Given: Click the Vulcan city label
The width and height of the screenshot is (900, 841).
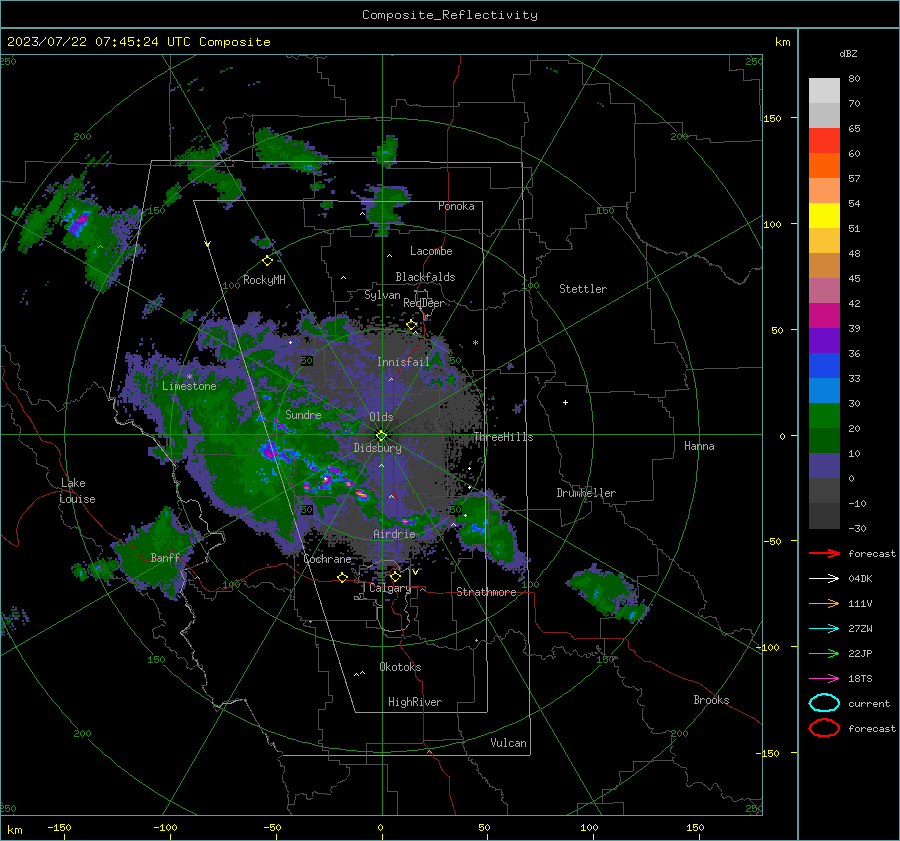Looking at the screenshot, I should point(509,743).
